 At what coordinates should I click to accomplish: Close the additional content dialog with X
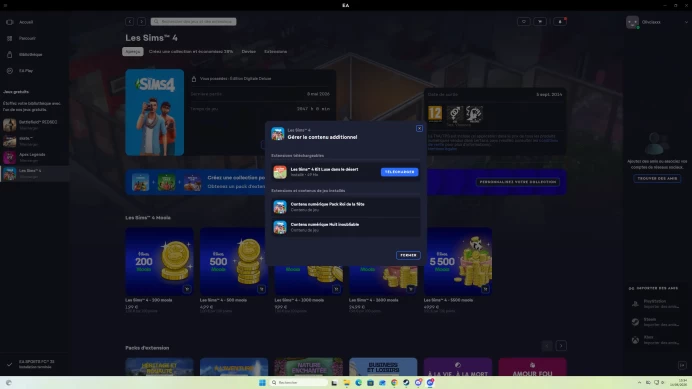point(419,128)
